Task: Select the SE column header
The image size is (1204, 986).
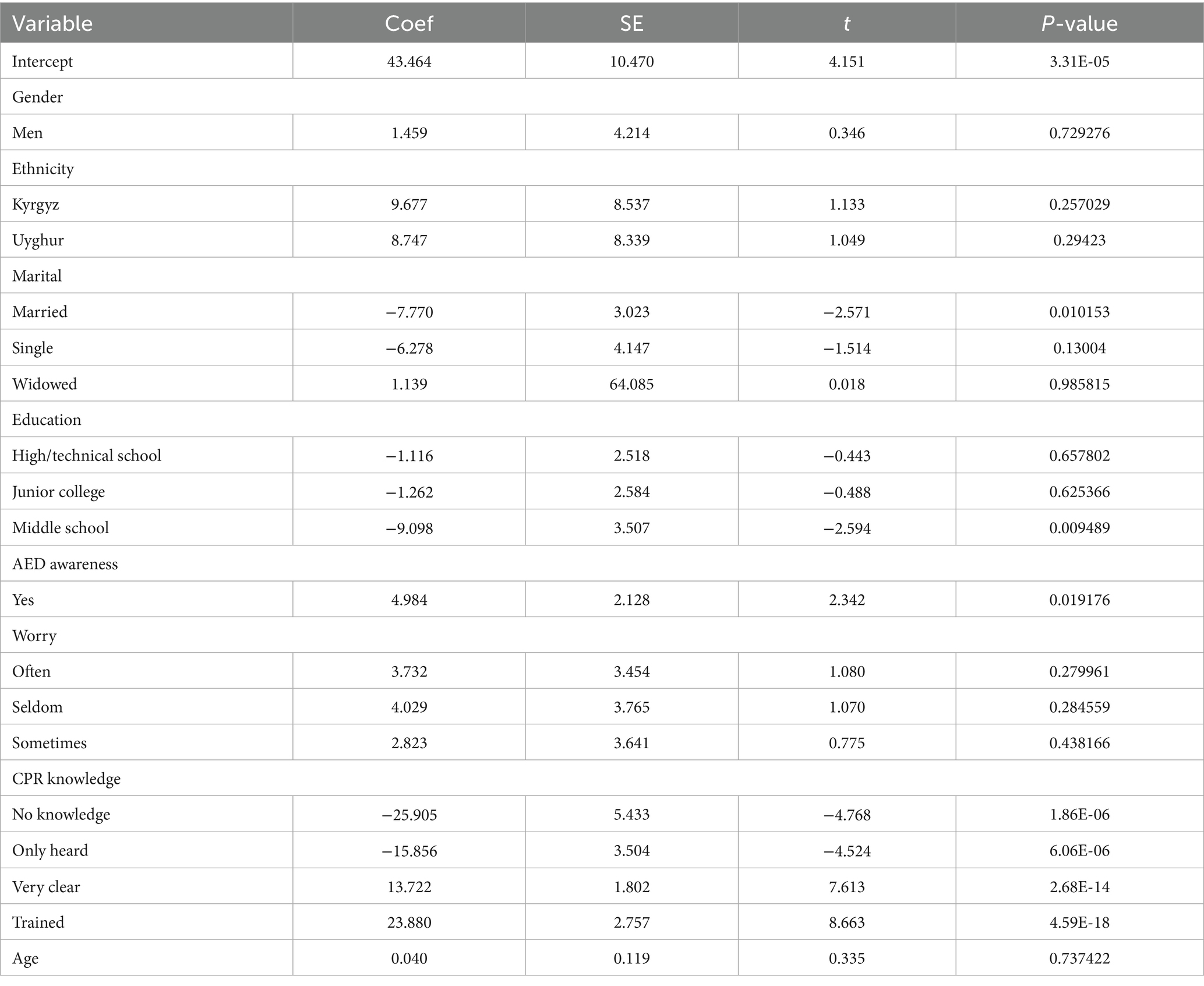Action: (x=631, y=23)
